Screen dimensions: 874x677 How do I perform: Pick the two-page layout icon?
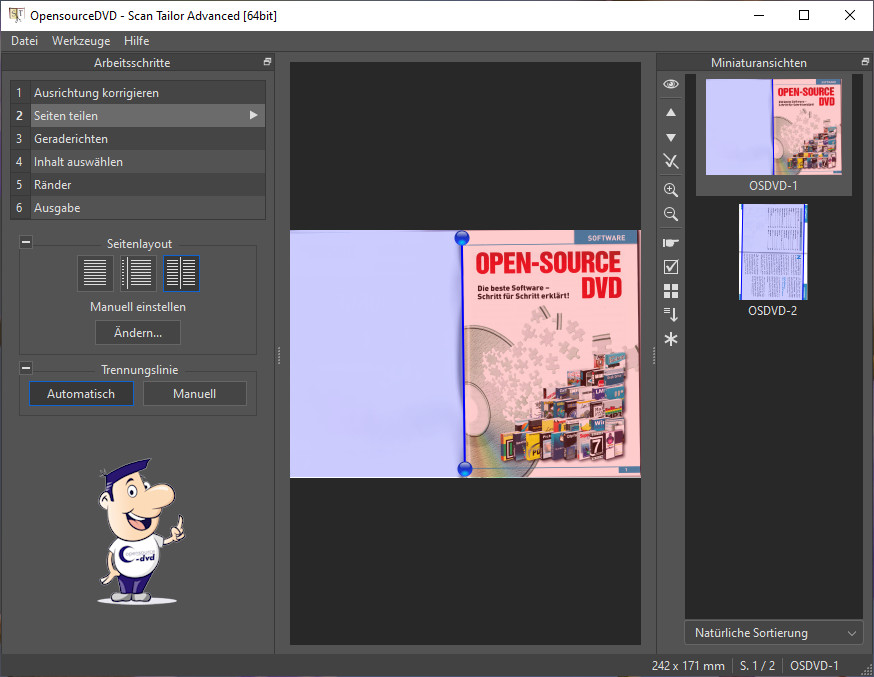pyautogui.click(x=181, y=273)
